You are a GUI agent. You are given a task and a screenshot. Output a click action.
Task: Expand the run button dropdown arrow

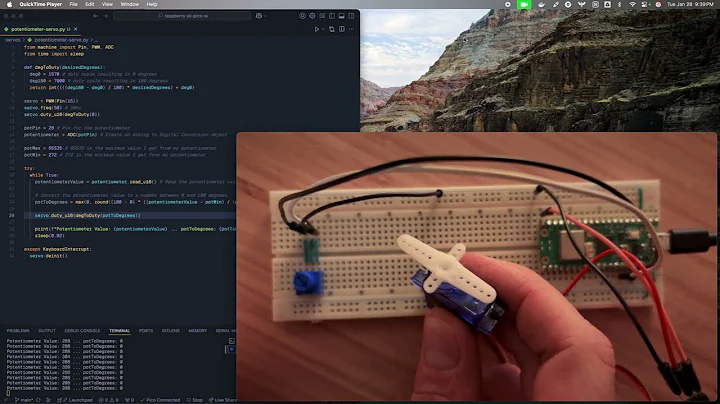[x=323, y=29]
